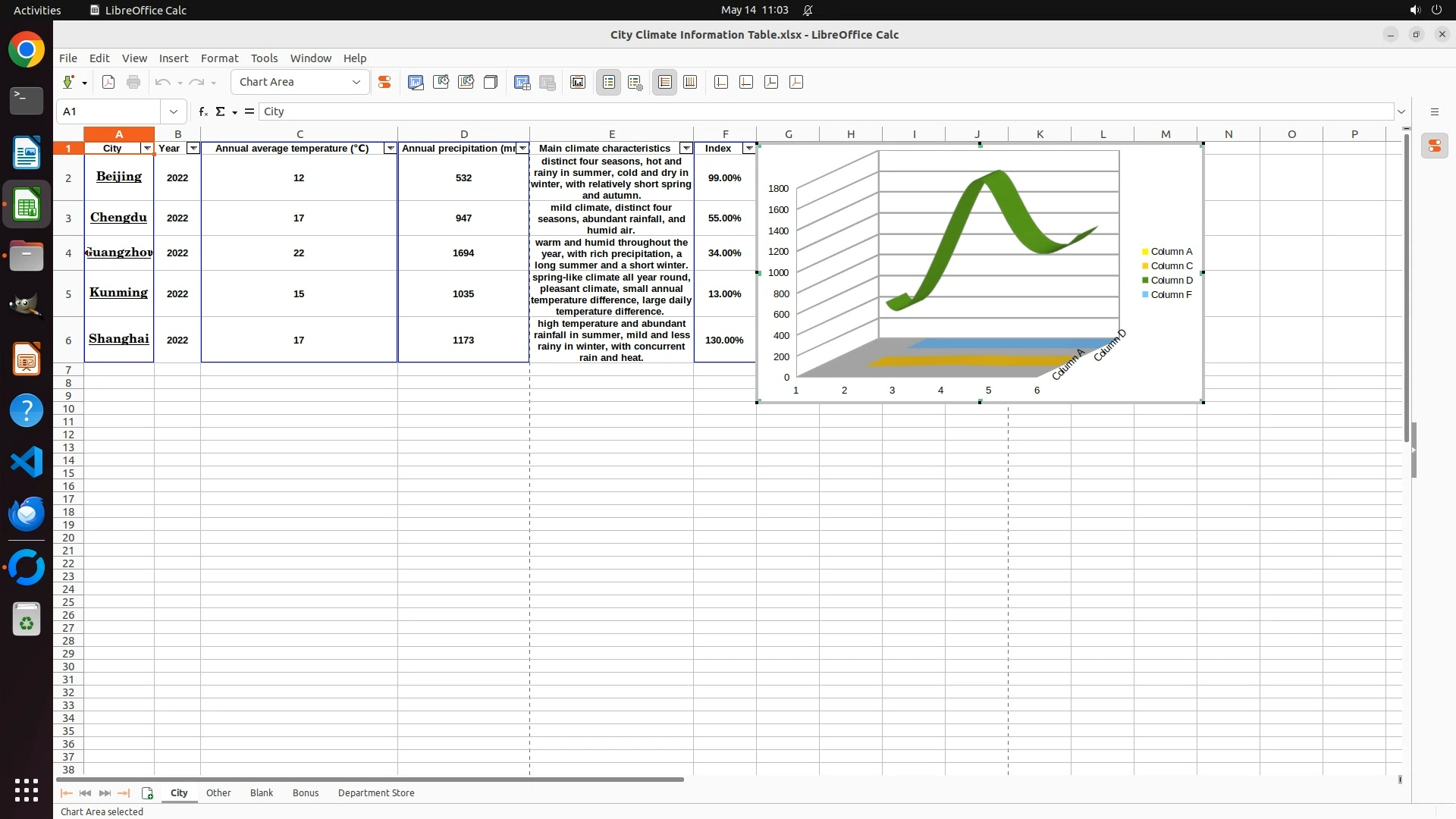The width and height of the screenshot is (1456, 819).
Task: Click the Add new sheet button
Action: [147, 793]
